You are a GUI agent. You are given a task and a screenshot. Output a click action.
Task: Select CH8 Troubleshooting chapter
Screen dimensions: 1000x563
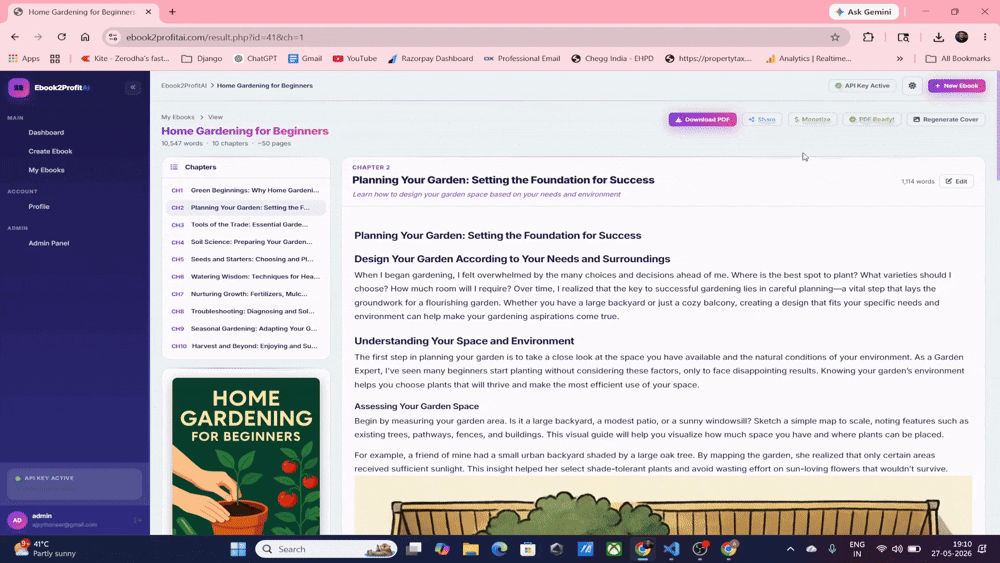tap(246, 311)
